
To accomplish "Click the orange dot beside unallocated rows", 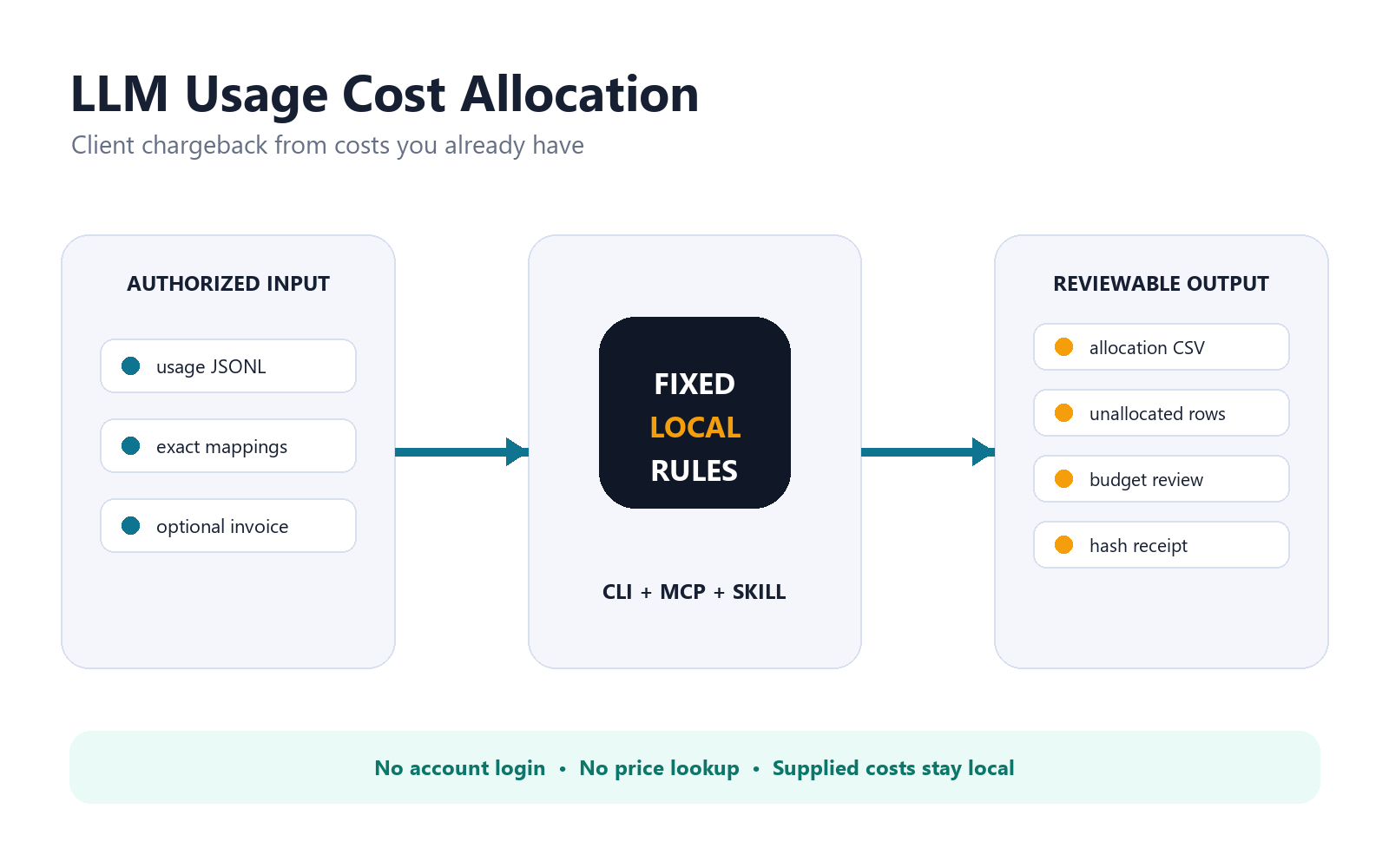I will tap(1063, 413).
